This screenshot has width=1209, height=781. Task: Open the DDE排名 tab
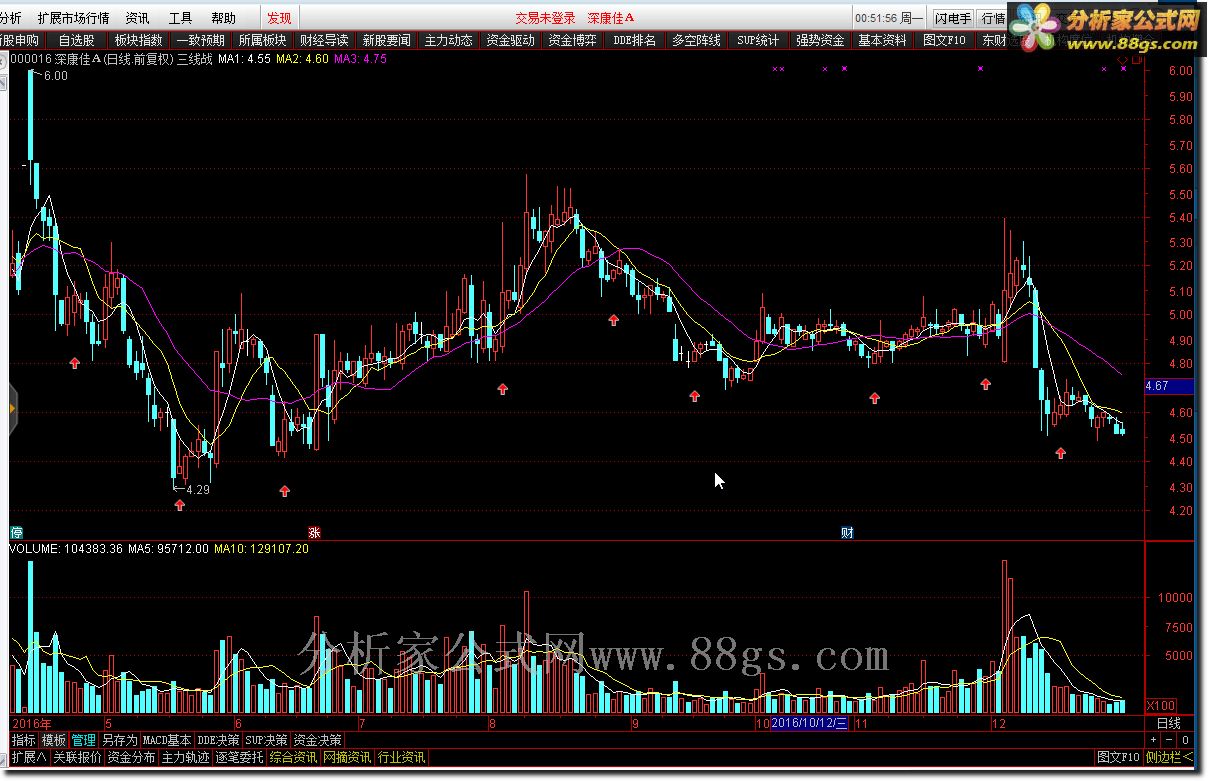(634, 40)
